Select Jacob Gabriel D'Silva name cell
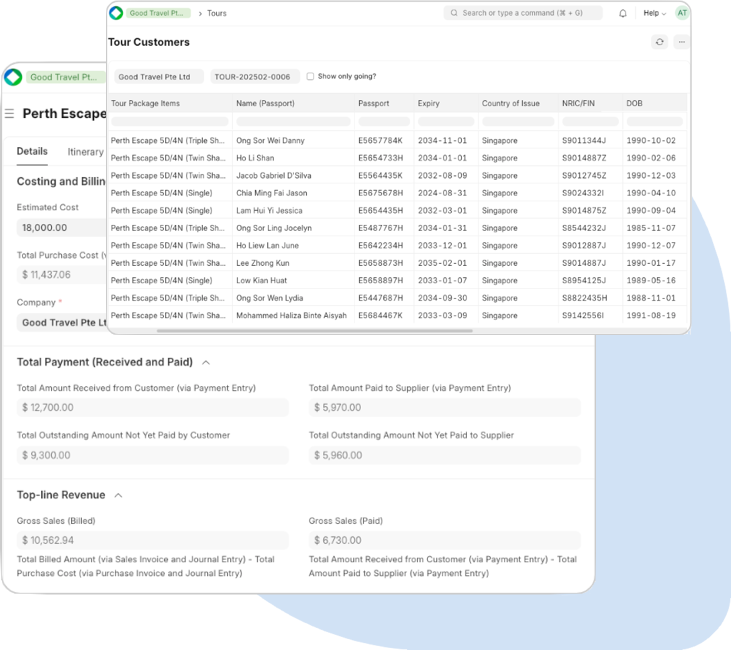 pos(293,175)
